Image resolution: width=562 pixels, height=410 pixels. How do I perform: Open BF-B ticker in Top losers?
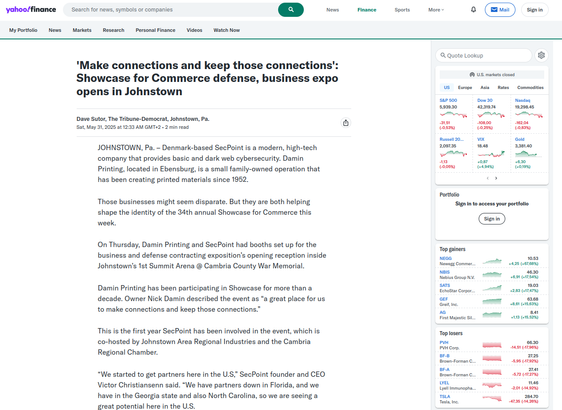(x=444, y=356)
